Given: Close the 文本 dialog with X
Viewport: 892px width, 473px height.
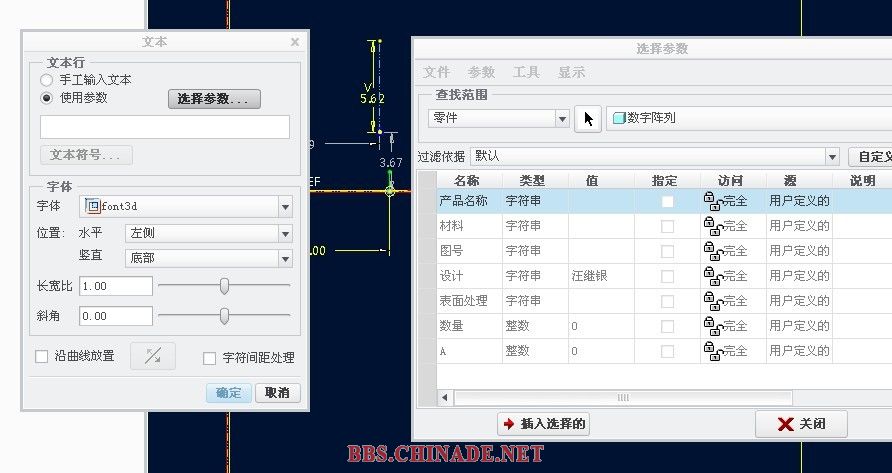Looking at the screenshot, I should 295,42.
